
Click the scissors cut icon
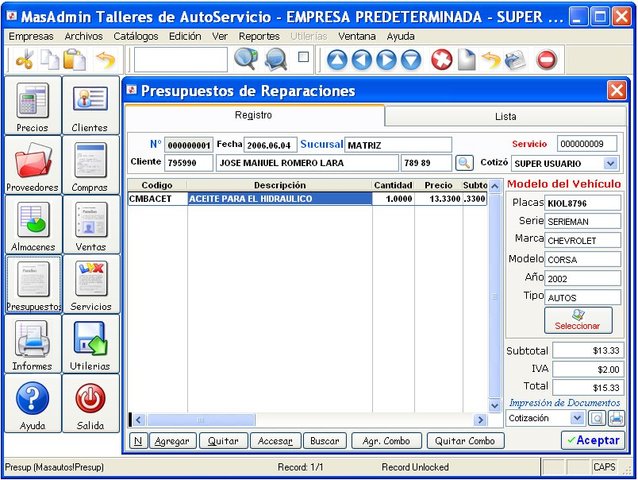pyautogui.click(x=24, y=59)
